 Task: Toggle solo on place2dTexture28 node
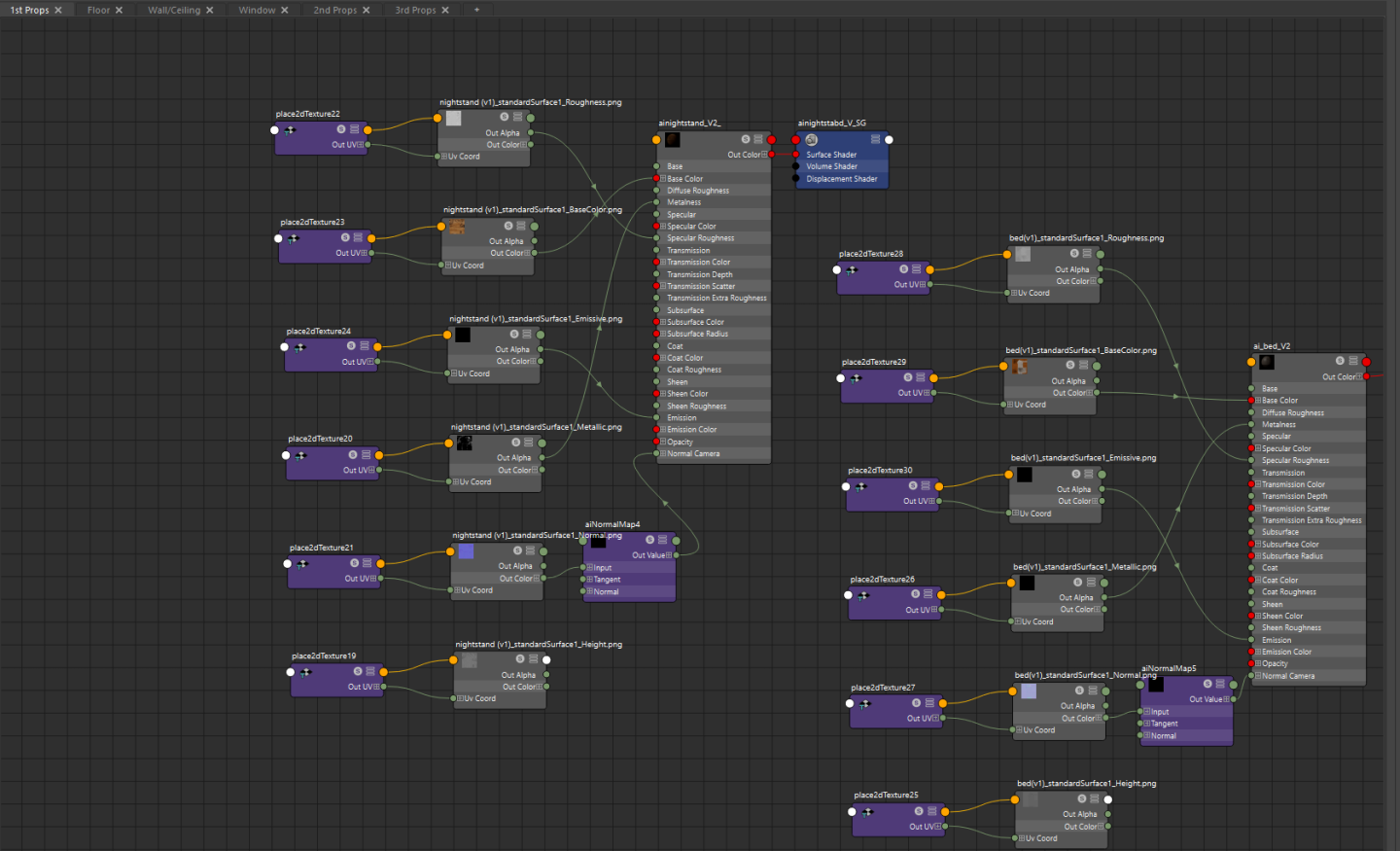[x=903, y=269]
